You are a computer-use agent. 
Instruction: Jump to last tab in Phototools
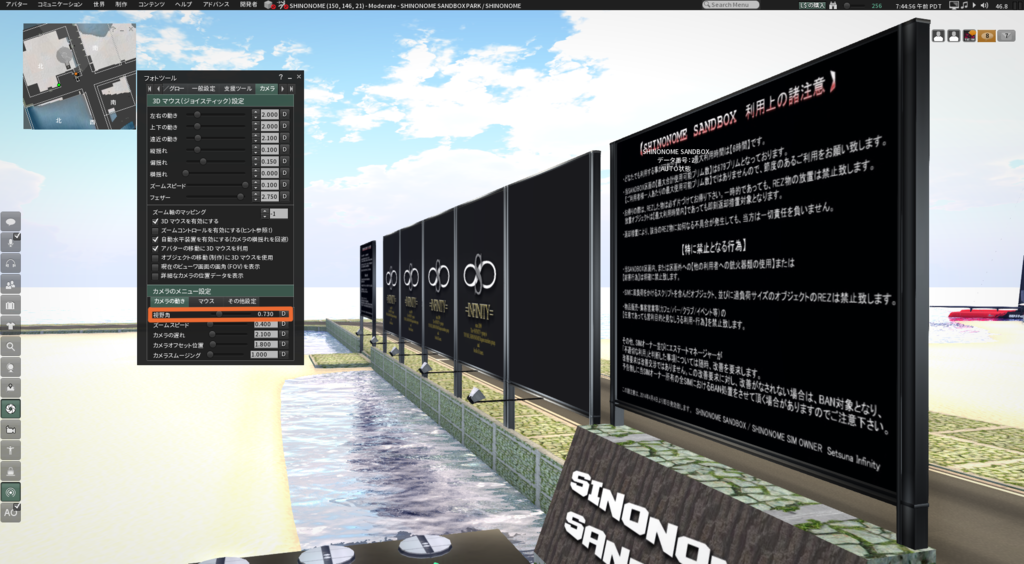point(291,88)
